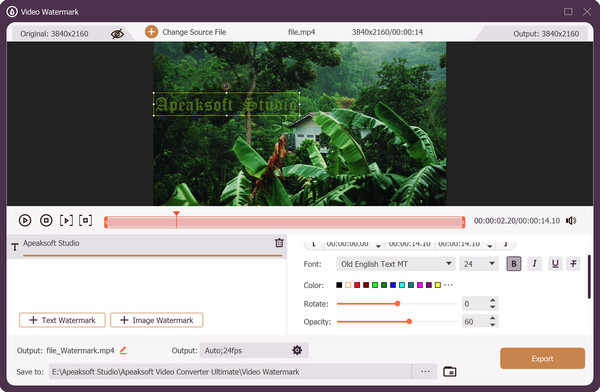Add a new Image Watermark
Screen dimensions: 600x392
click(x=157, y=320)
